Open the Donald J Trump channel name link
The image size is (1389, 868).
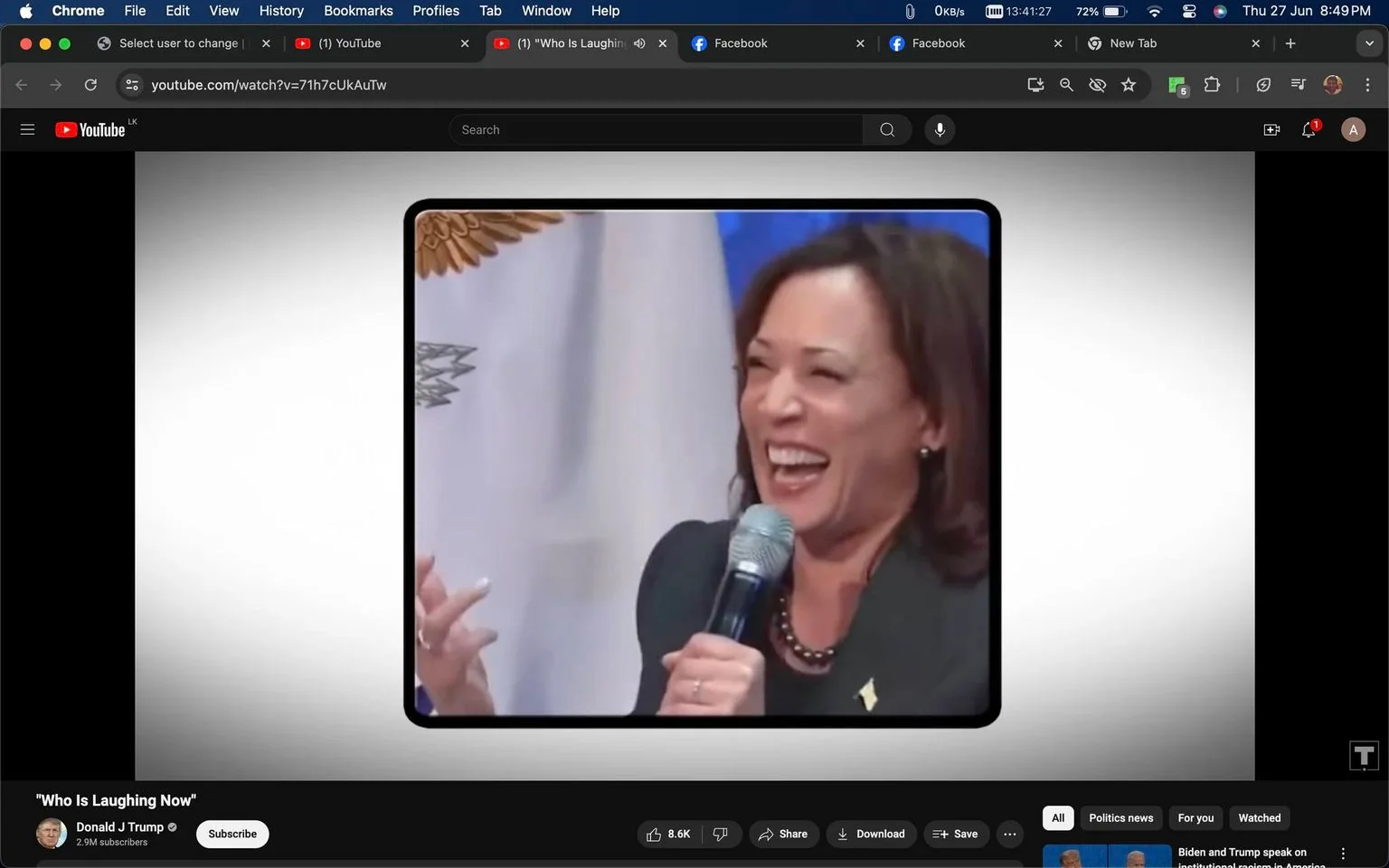[x=119, y=826]
